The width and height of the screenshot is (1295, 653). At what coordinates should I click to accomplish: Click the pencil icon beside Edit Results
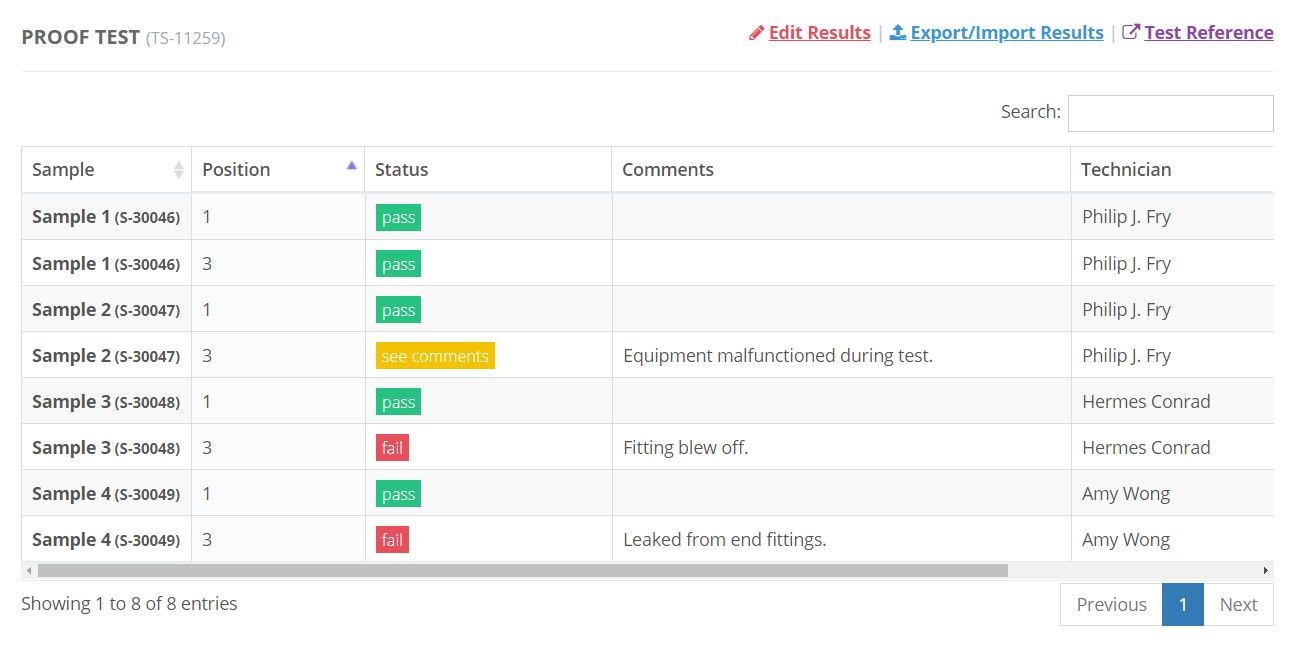click(756, 33)
